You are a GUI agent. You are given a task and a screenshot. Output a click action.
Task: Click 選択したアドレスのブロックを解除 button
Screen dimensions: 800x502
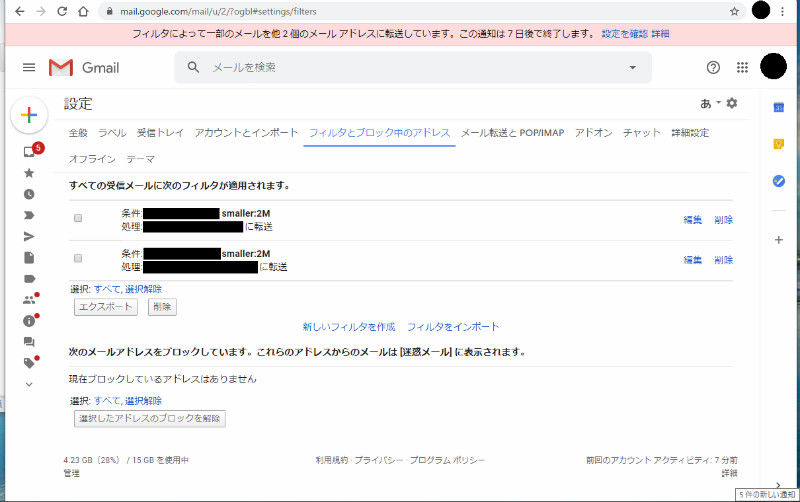point(149,418)
